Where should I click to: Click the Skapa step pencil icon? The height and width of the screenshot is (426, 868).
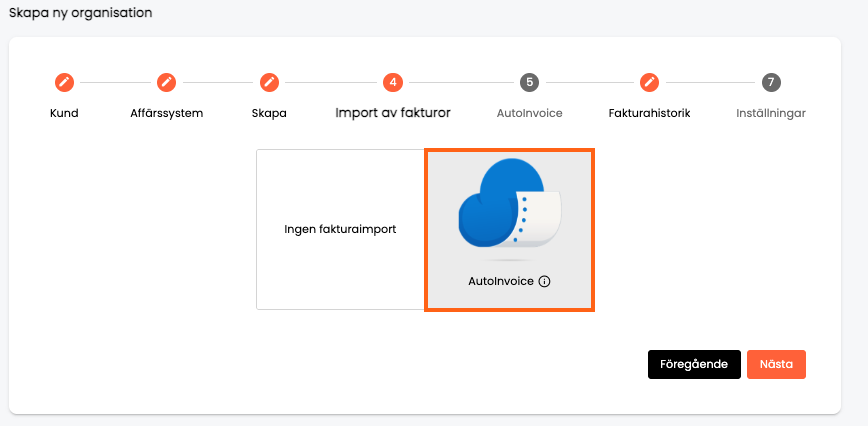(269, 83)
